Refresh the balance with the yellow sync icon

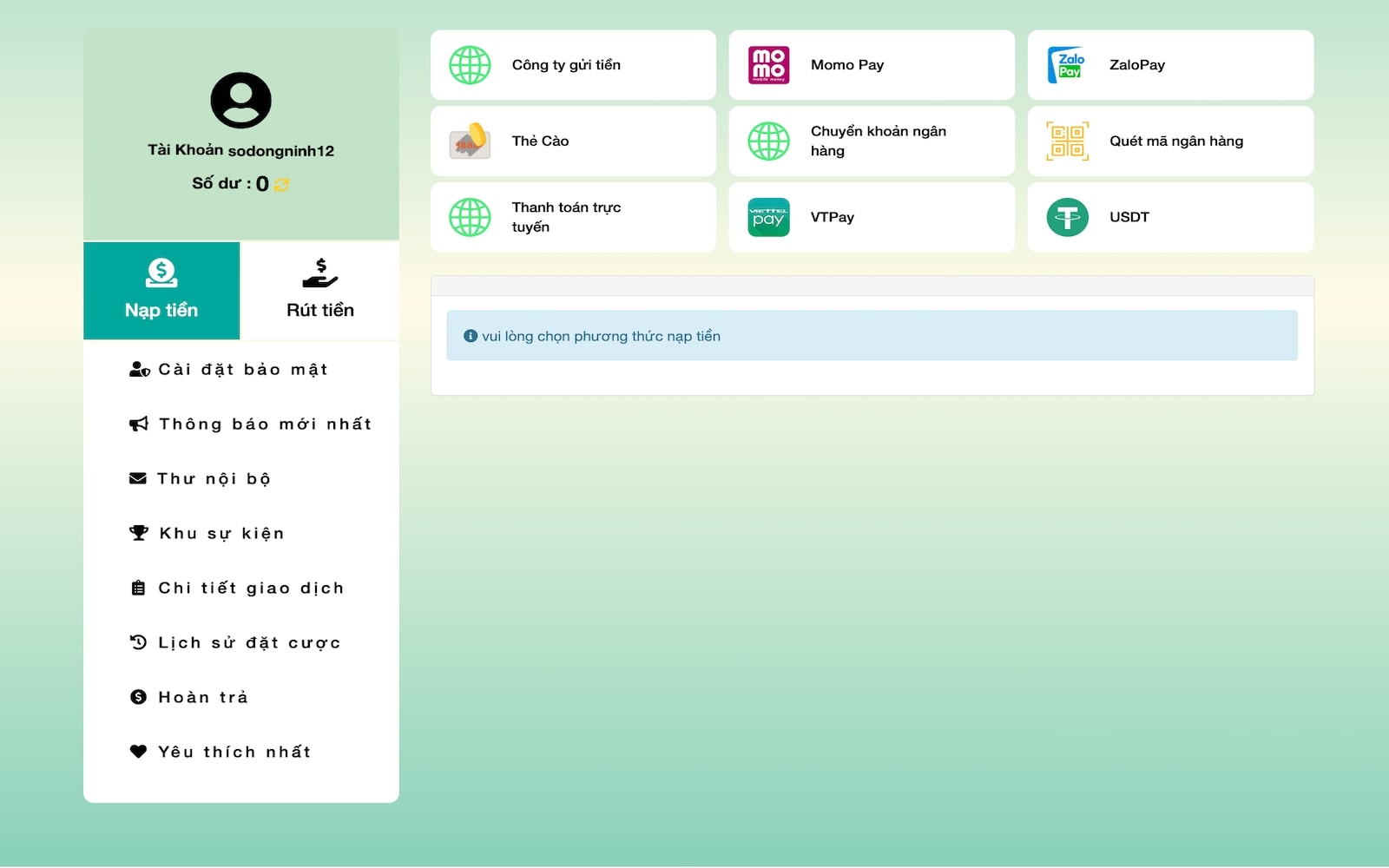coord(281,184)
